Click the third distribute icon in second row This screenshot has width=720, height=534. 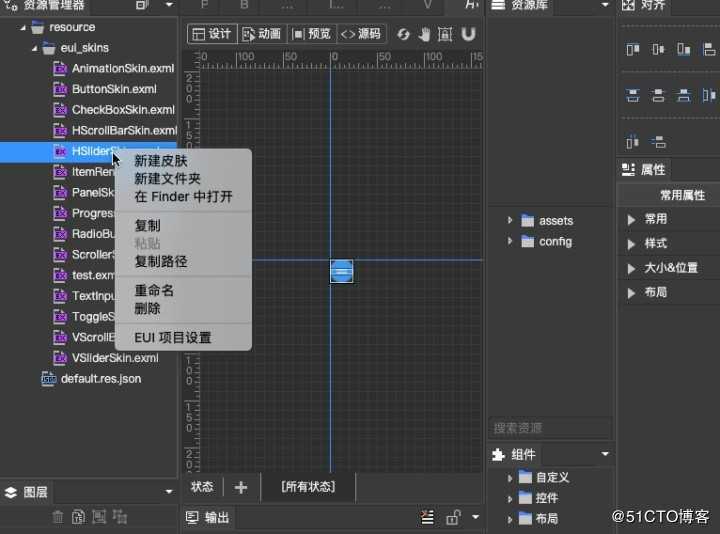click(x=683, y=96)
